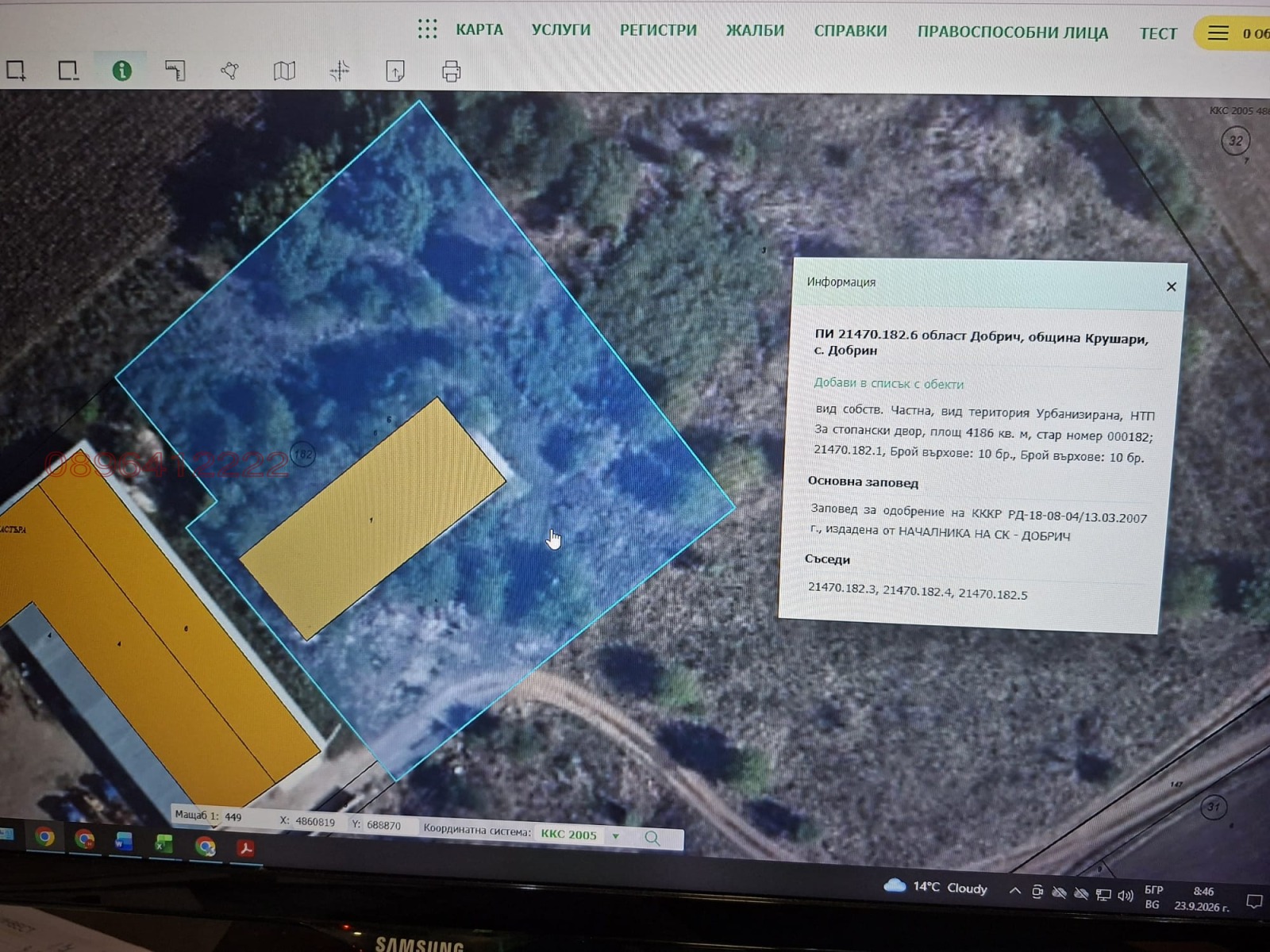
Task: Click the parcel heading 'ПИ 21470.182.6'
Action: tap(866, 334)
